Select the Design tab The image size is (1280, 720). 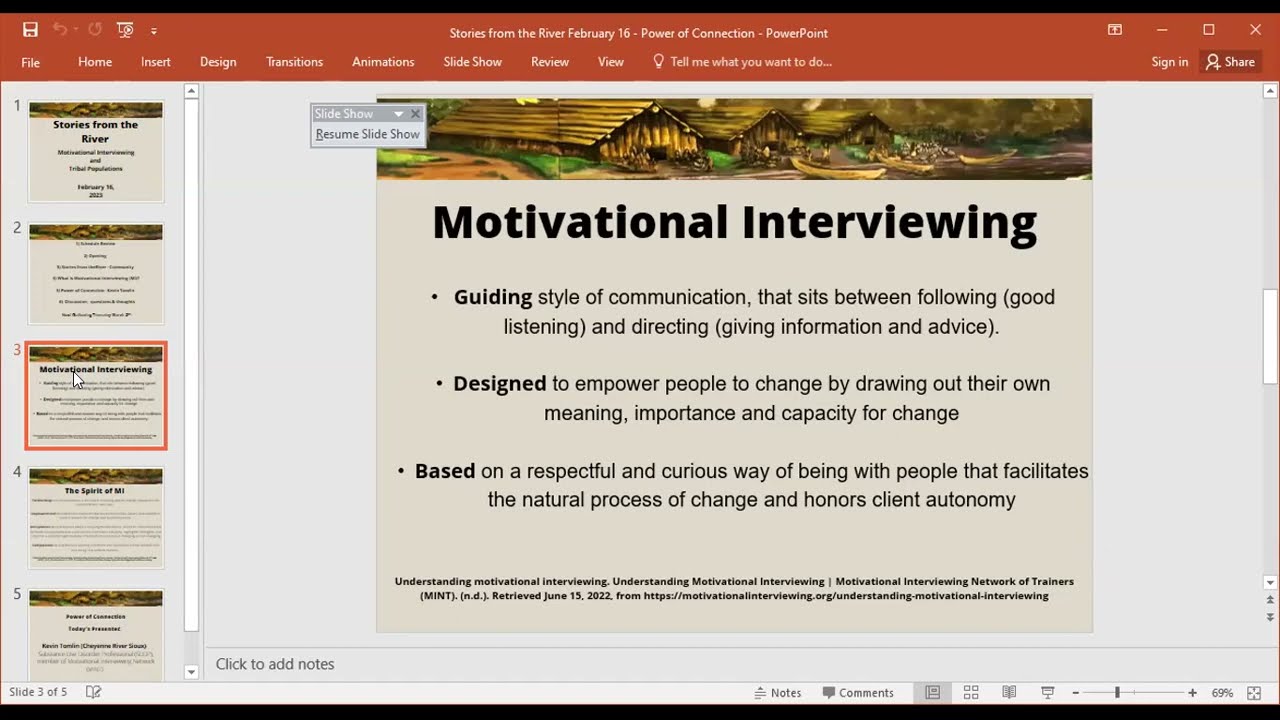218,62
